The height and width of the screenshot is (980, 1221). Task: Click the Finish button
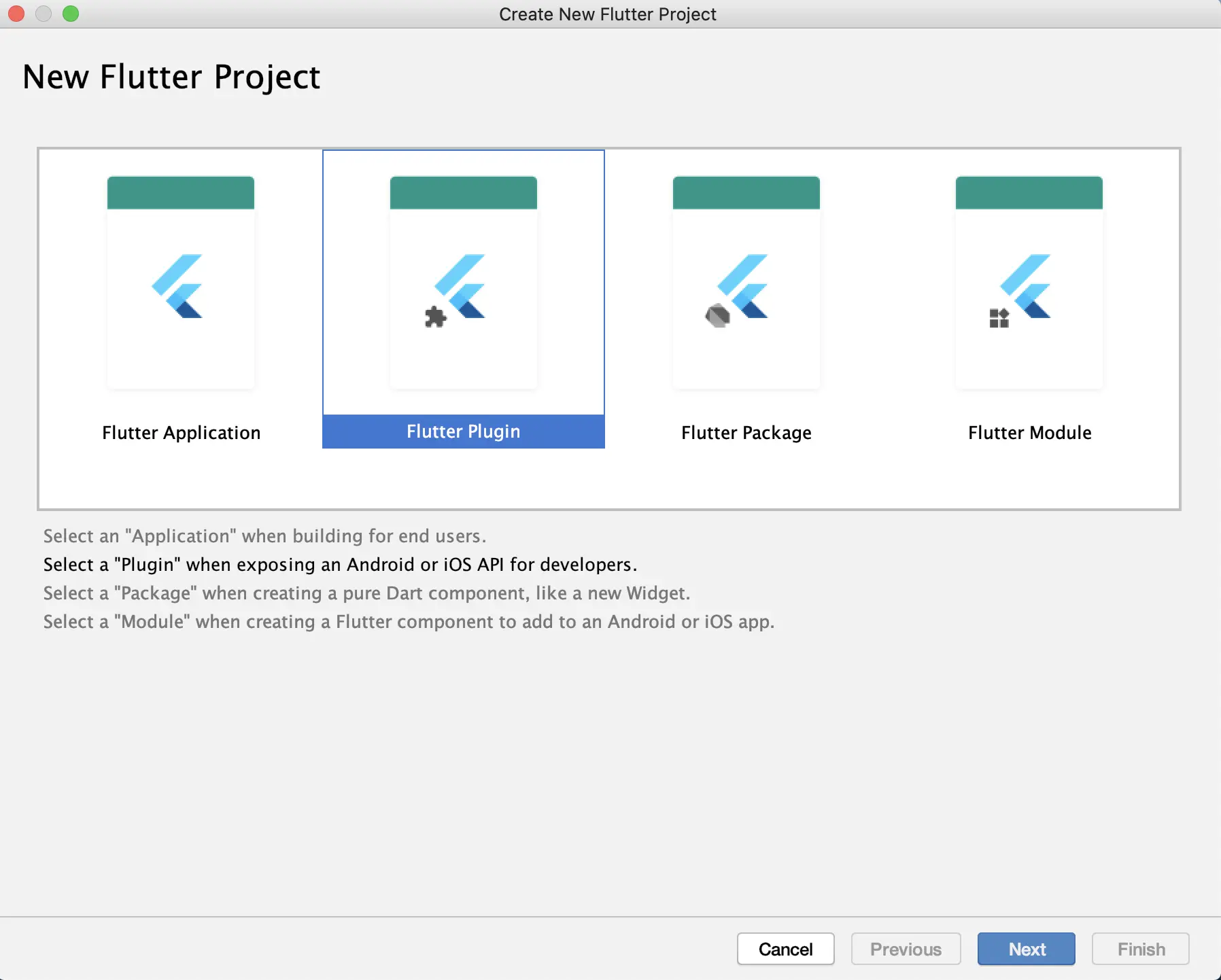coord(1141,949)
